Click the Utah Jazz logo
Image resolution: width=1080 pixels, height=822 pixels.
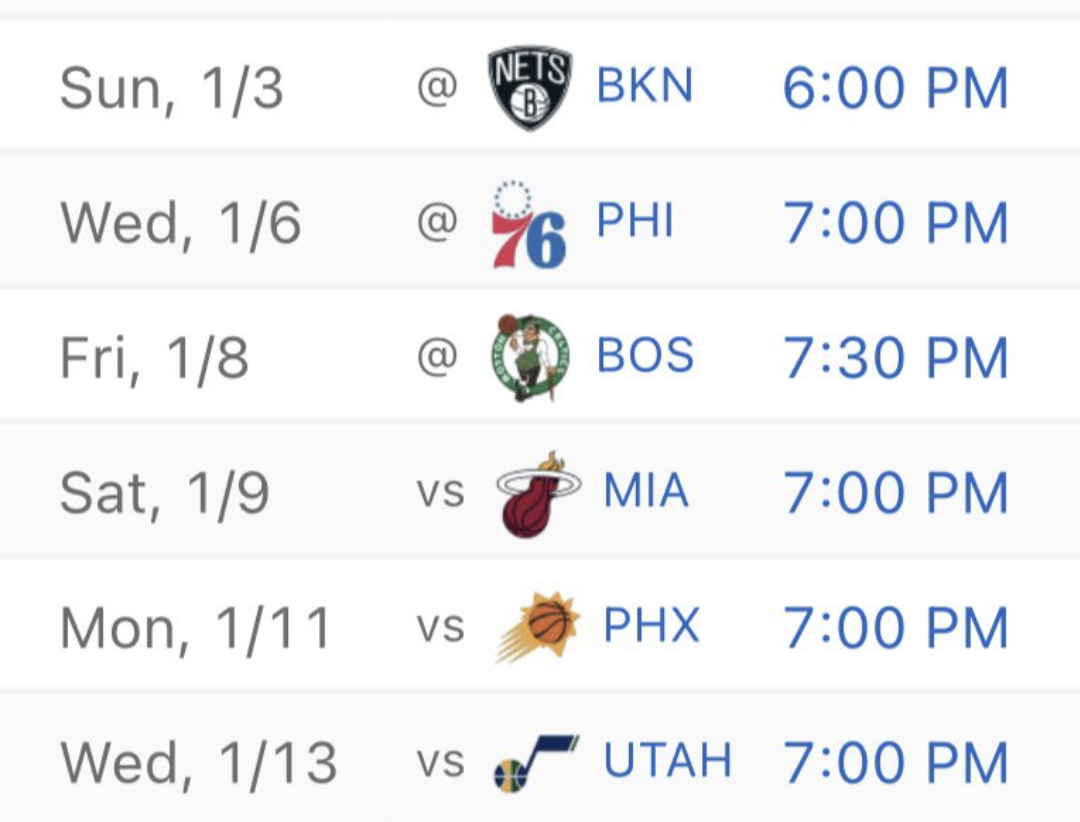coord(536,763)
